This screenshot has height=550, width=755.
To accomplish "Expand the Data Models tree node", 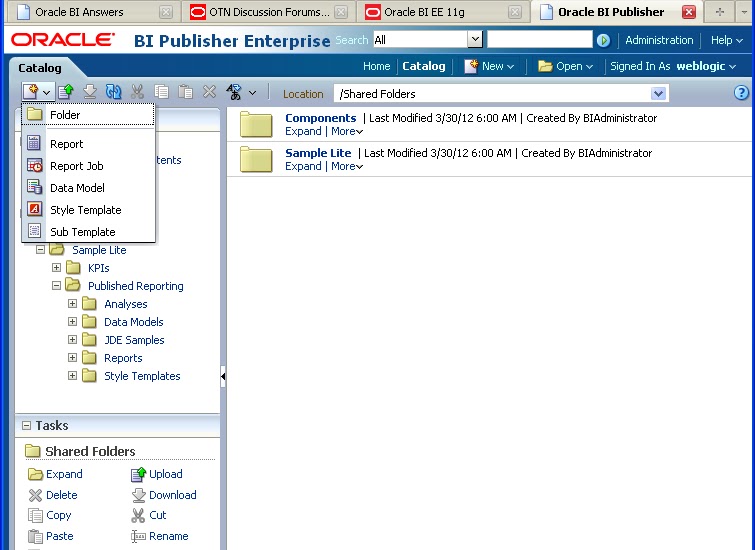I will [x=72, y=321].
